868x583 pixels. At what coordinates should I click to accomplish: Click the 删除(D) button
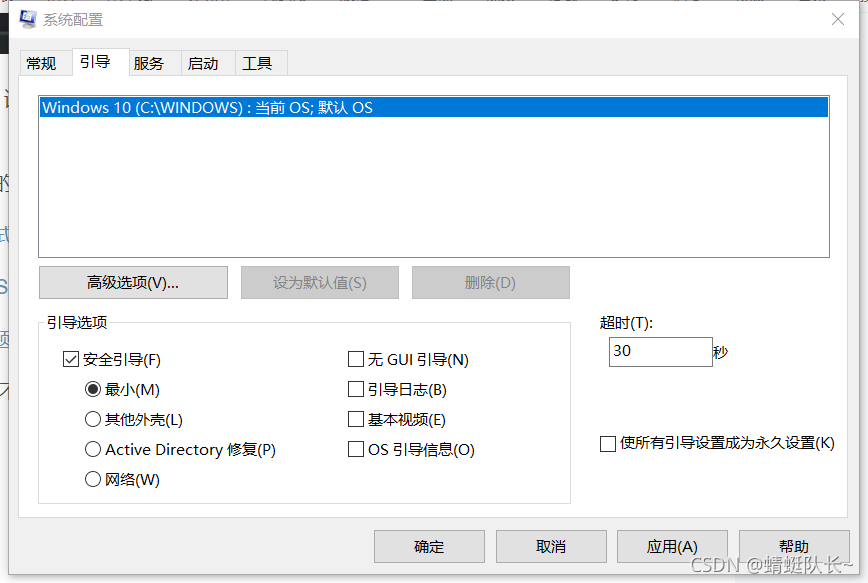[490, 283]
